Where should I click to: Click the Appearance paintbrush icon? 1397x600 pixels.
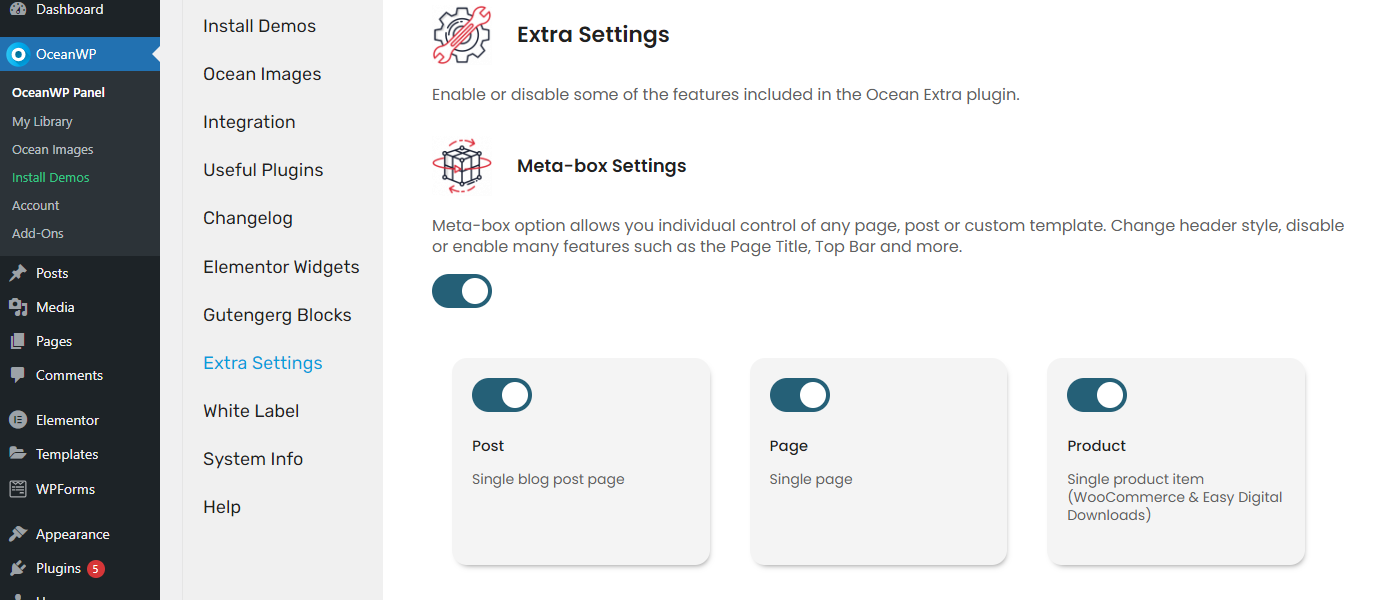(17, 534)
